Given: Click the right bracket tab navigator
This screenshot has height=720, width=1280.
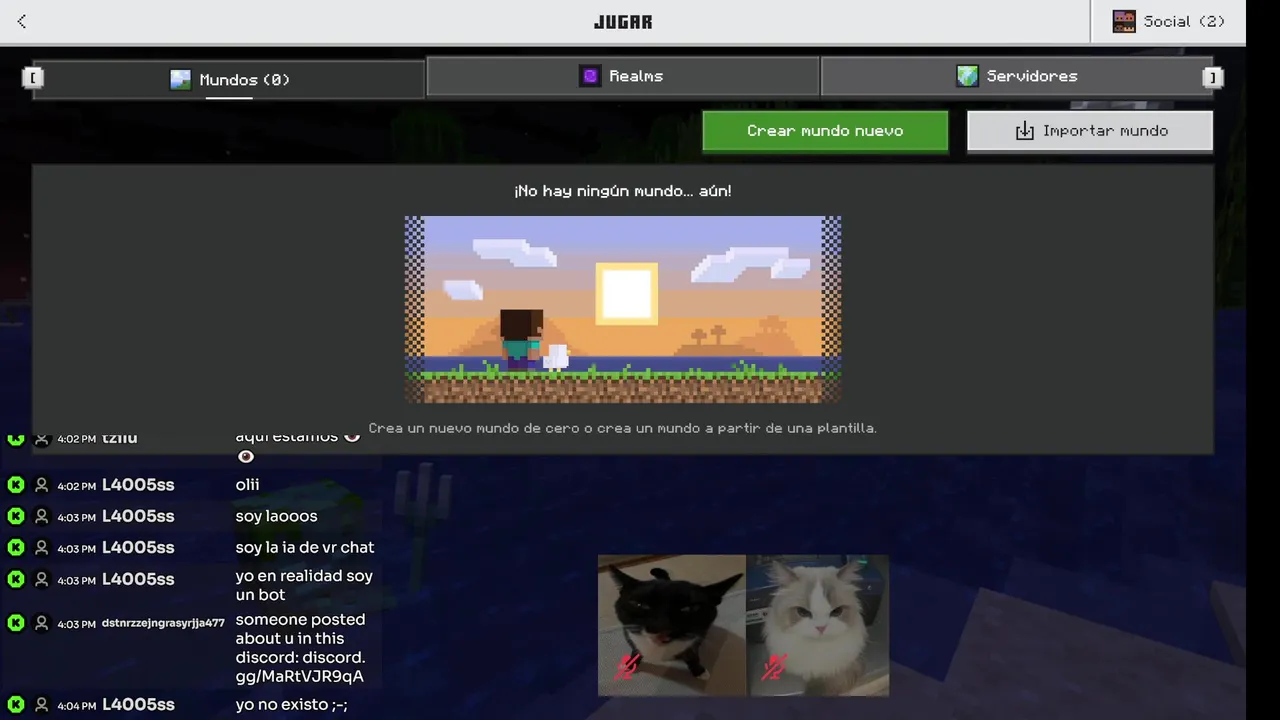Looking at the screenshot, I should click(1213, 77).
